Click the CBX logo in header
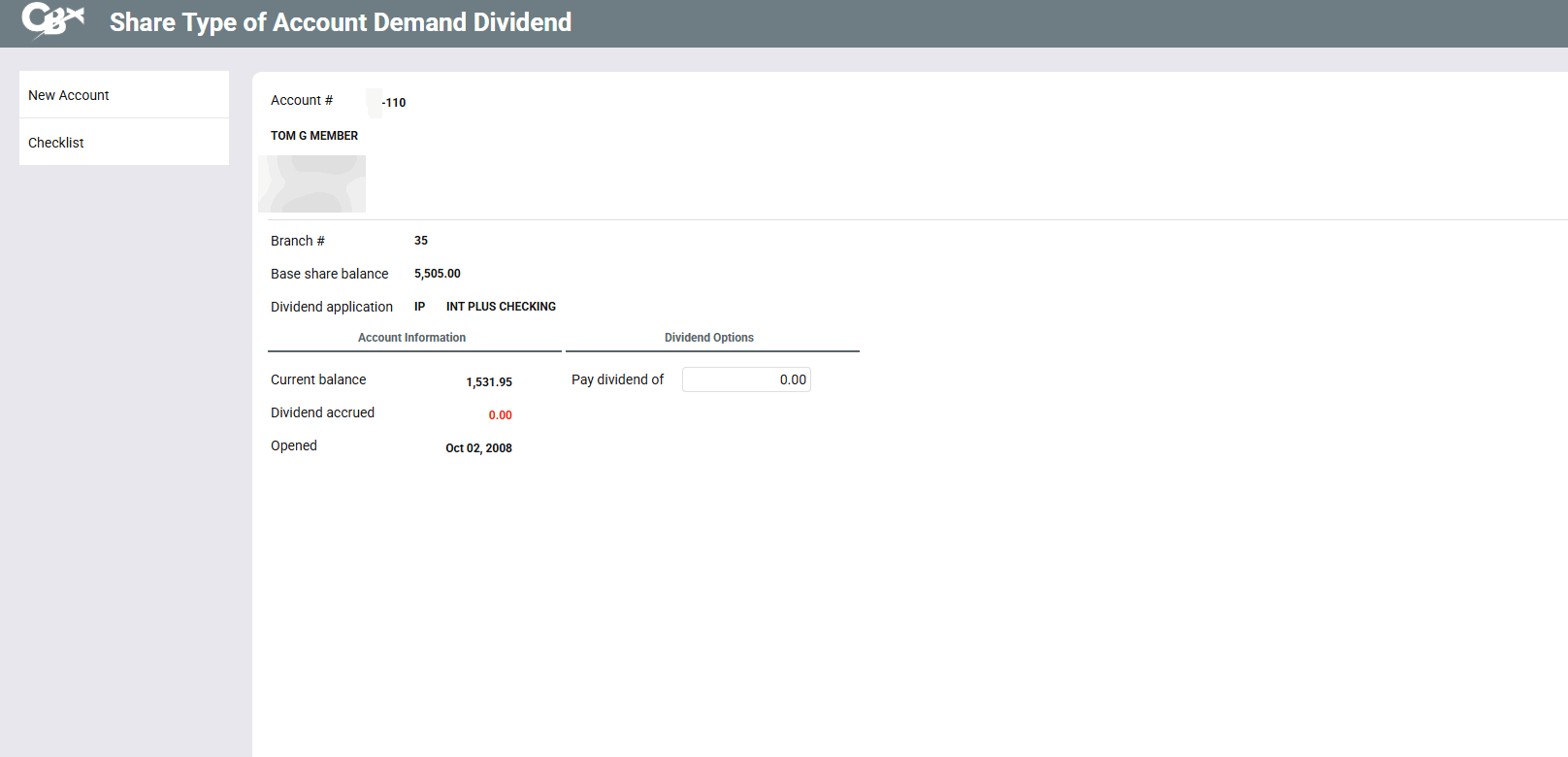The image size is (1568, 757). 52,20
